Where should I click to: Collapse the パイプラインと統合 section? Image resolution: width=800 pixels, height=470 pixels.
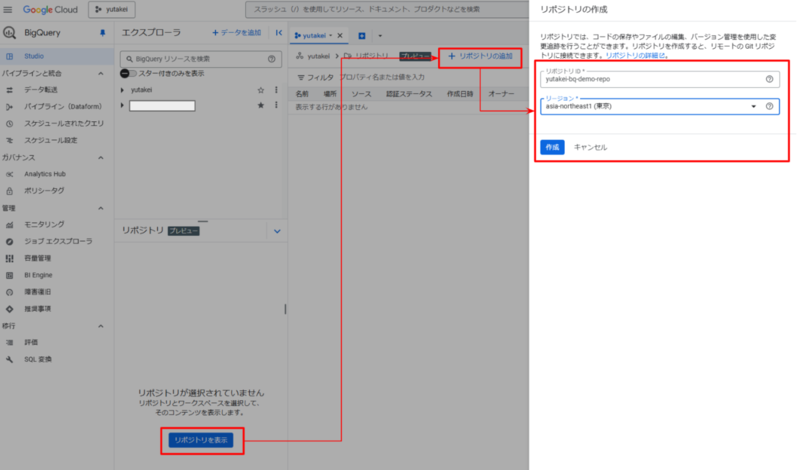tap(101, 73)
